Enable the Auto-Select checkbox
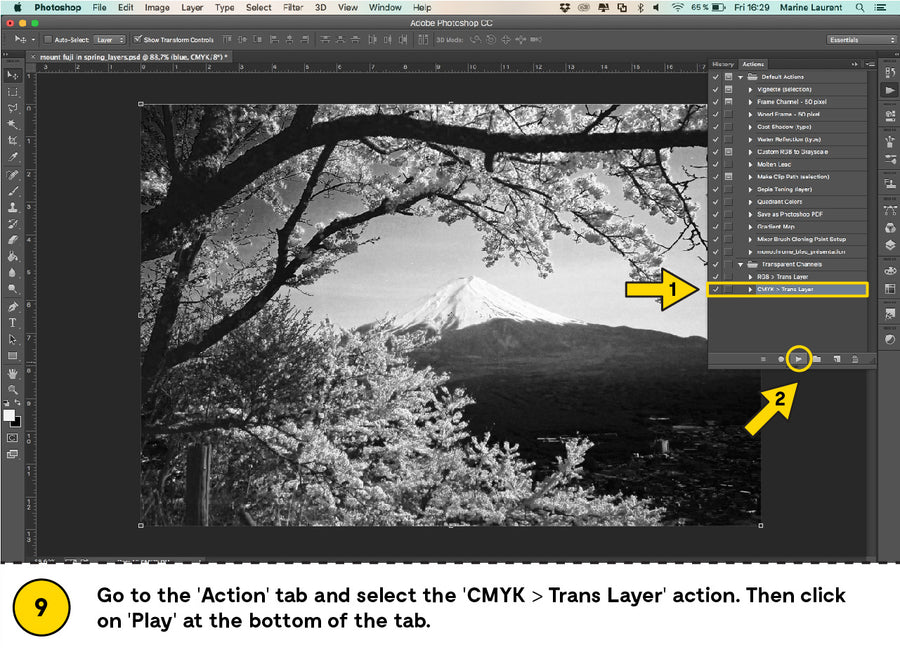This screenshot has width=900, height=650. 47,40
